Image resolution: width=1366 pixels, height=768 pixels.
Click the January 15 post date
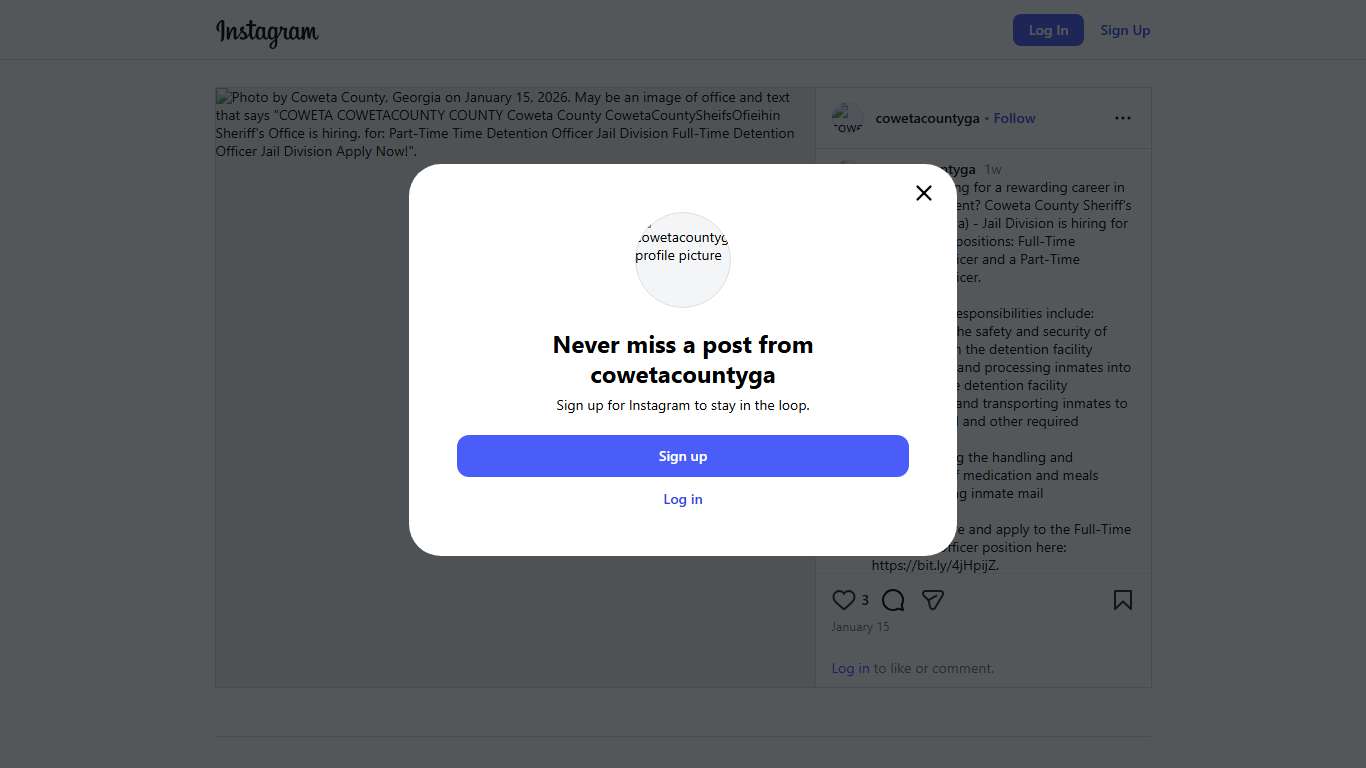[x=860, y=627]
